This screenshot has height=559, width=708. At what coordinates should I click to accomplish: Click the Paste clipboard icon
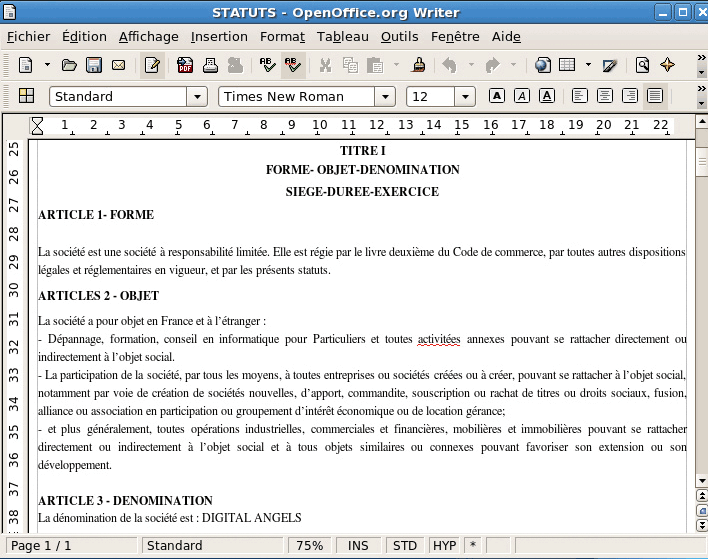pyautogui.click(x=375, y=65)
